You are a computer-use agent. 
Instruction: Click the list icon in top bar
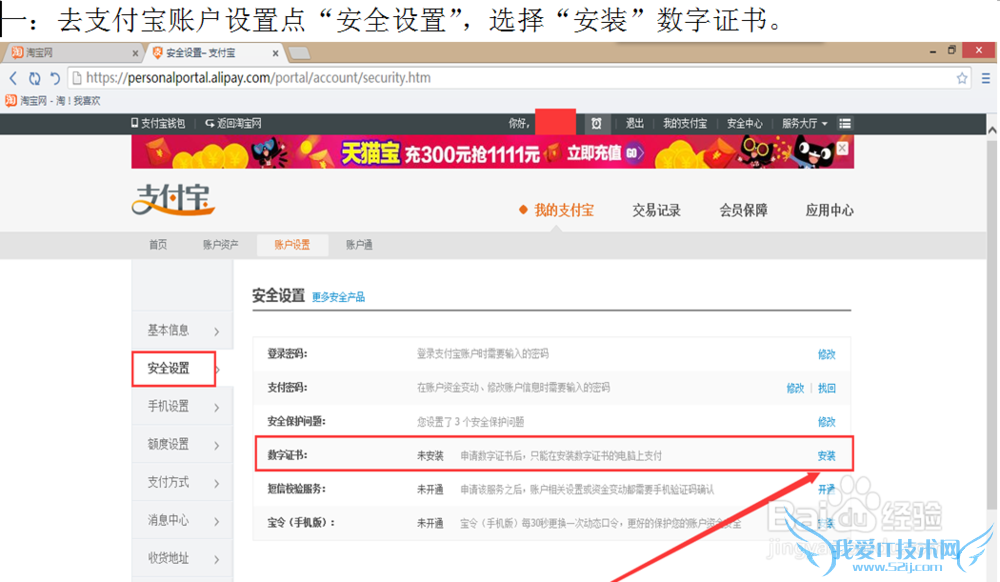pos(845,124)
